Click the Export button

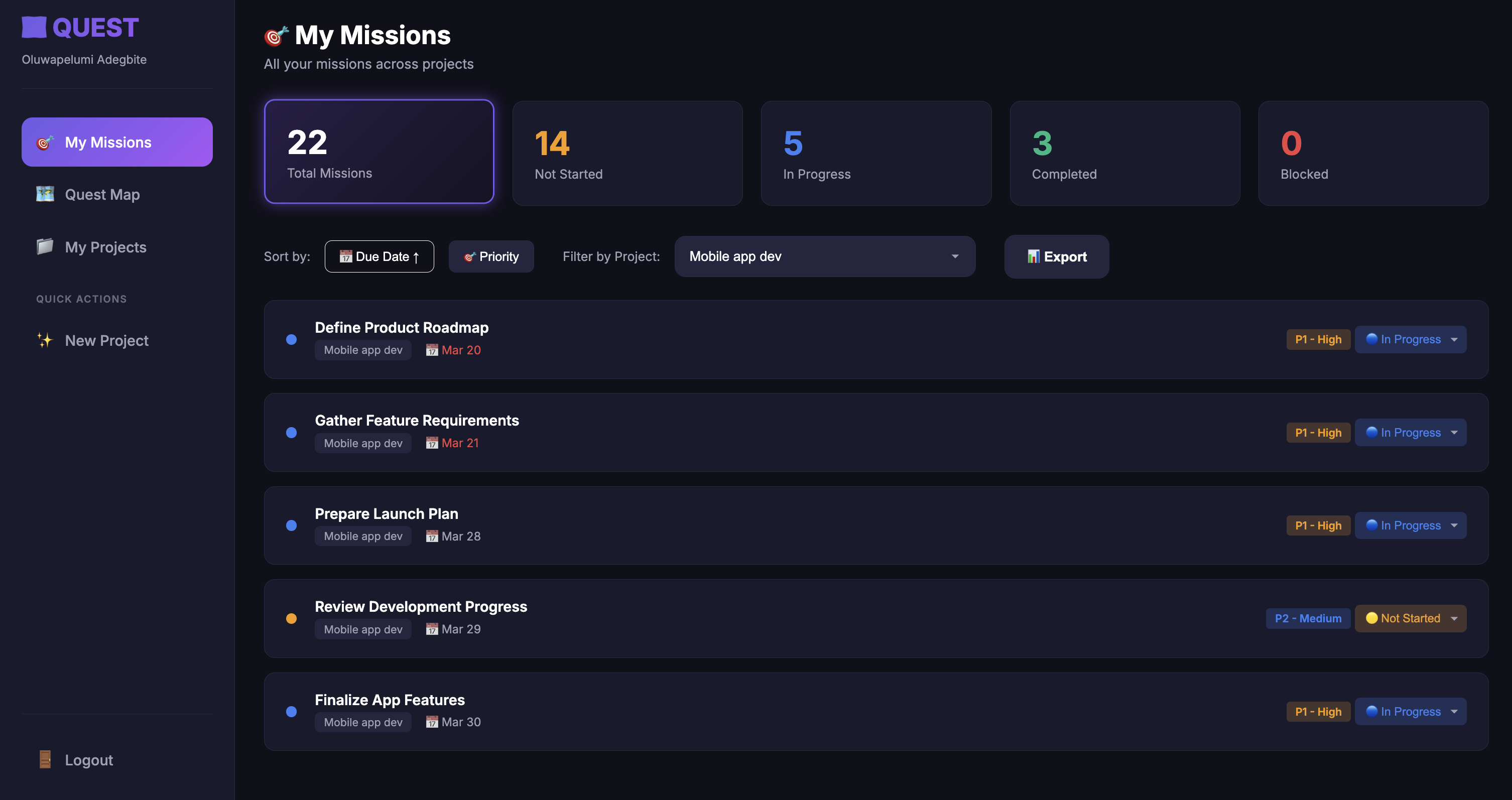click(x=1056, y=256)
